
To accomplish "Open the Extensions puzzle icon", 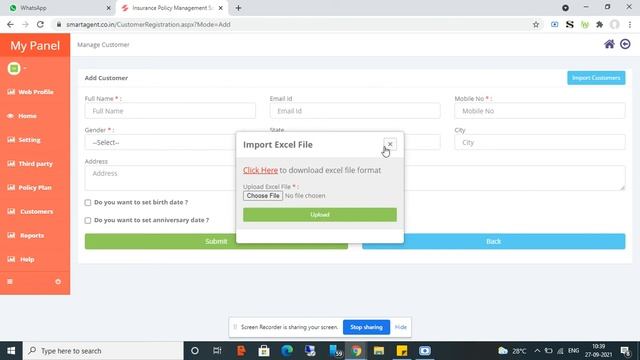I will point(600,24).
